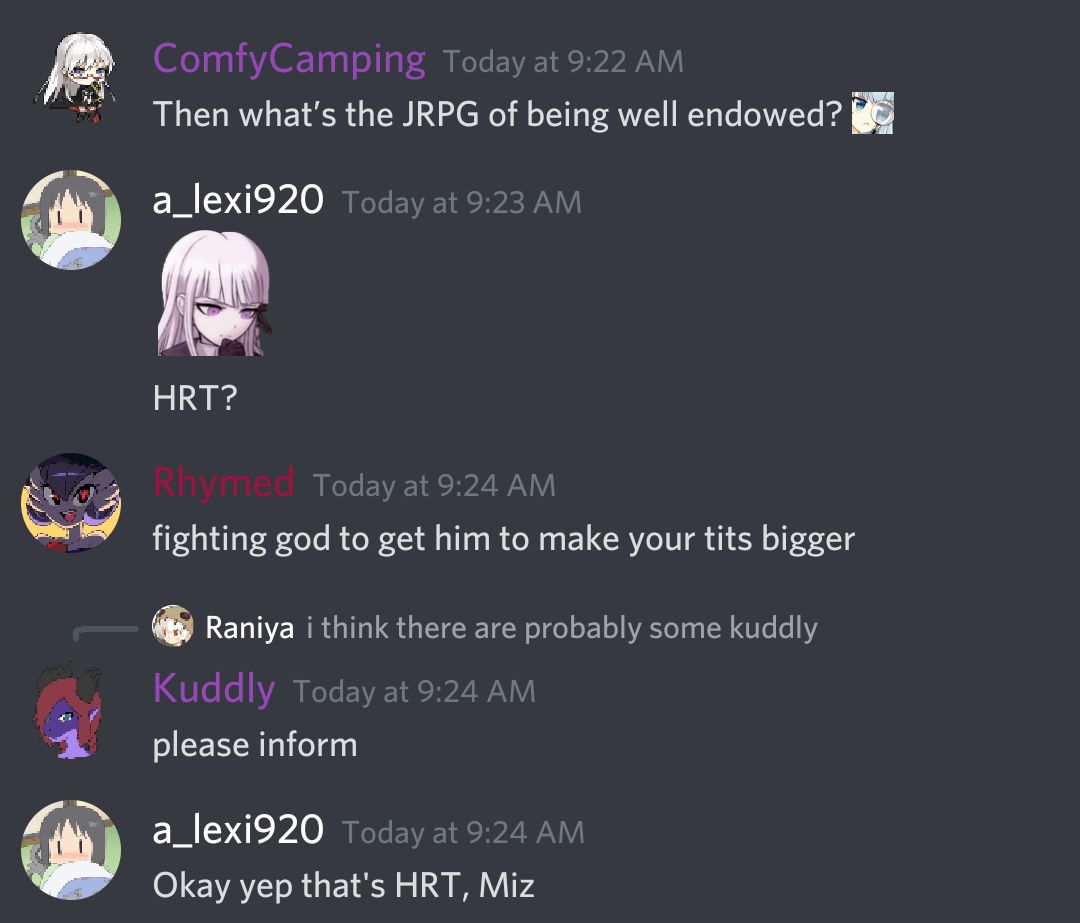Click a_lexi920 username above "Okay yep" message

(238, 830)
